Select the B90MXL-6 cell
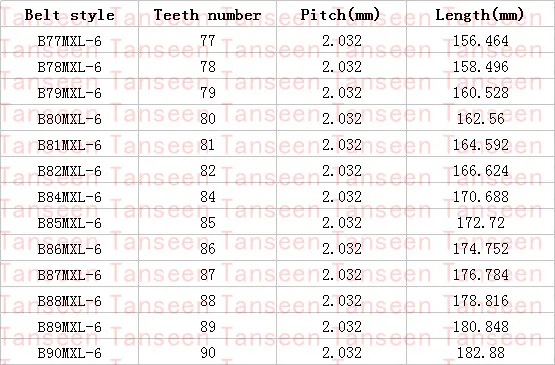Screen dimensions: 555x365 point(69,353)
